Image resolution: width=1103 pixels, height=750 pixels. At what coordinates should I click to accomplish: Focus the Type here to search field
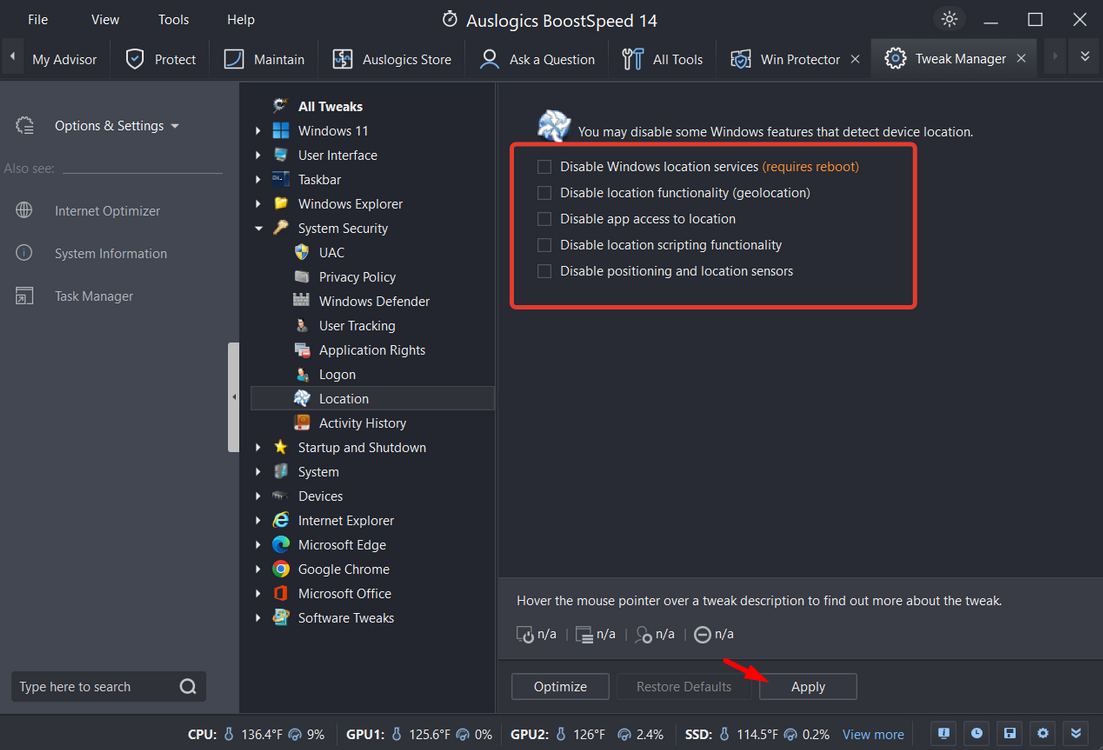[x=90, y=687]
